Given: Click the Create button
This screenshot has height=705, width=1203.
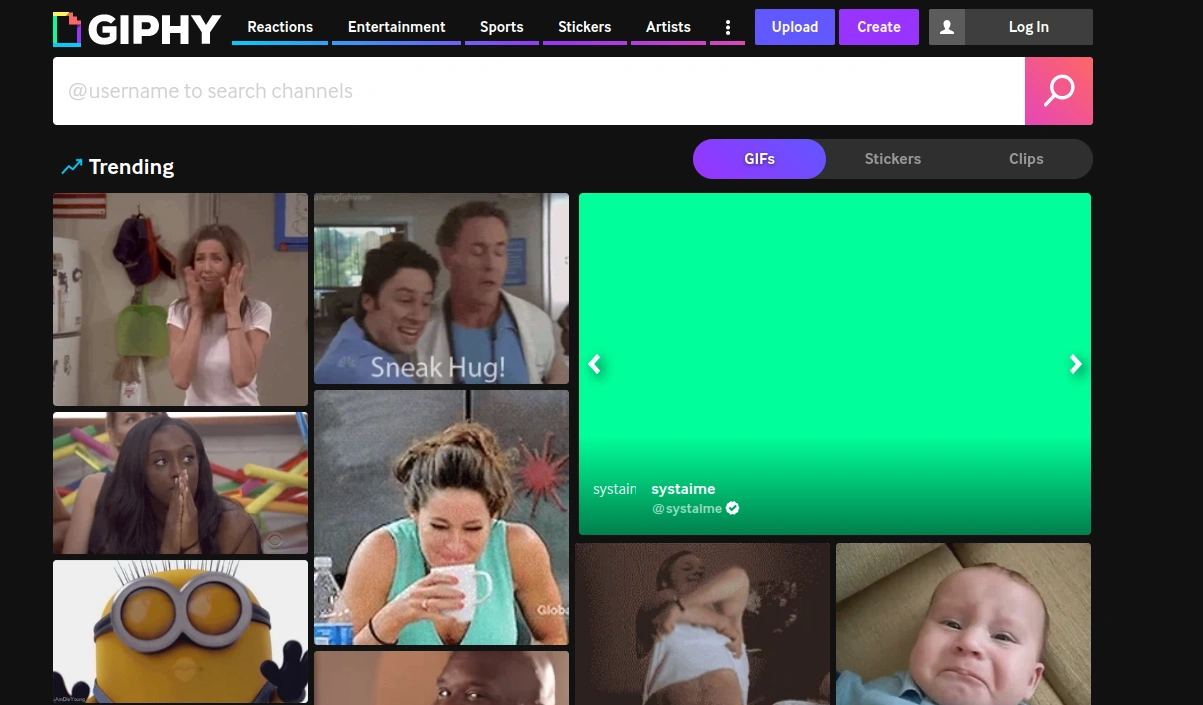Looking at the screenshot, I should [x=878, y=27].
